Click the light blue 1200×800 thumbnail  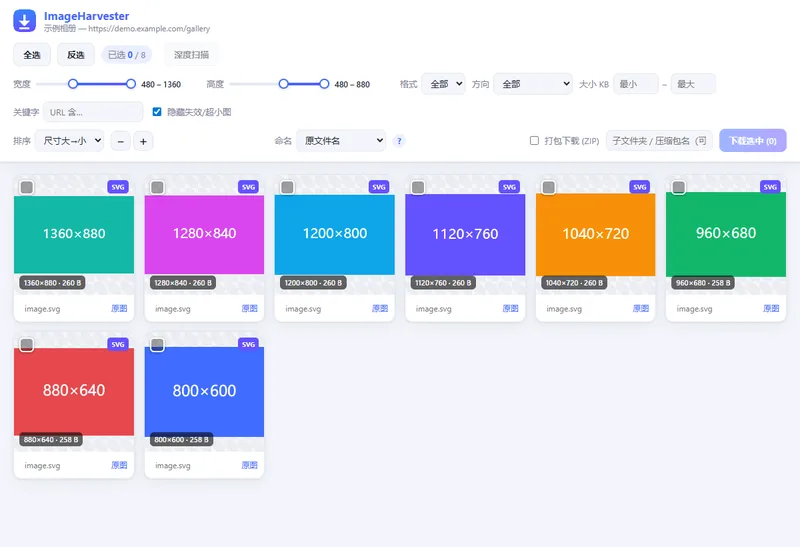click(335, 234)
